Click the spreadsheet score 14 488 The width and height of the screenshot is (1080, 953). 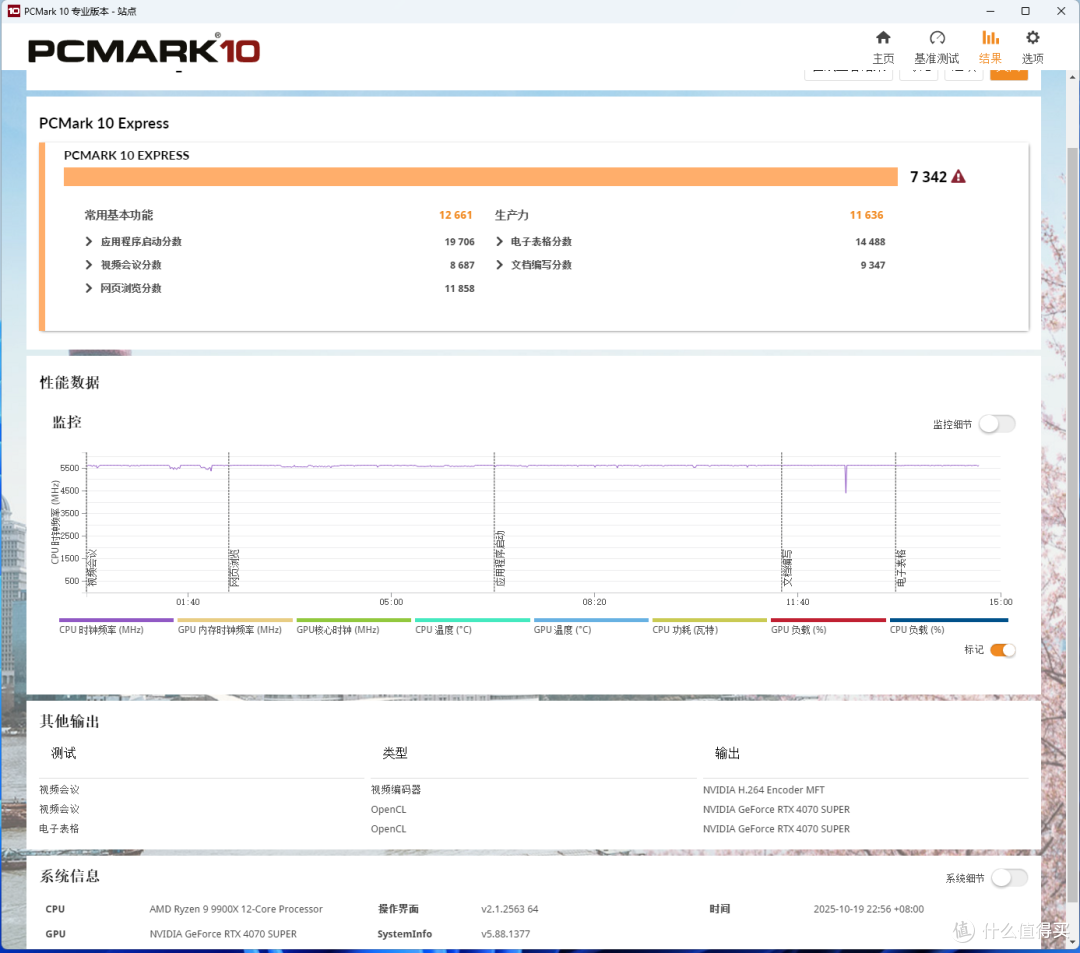tap(870, 242)
